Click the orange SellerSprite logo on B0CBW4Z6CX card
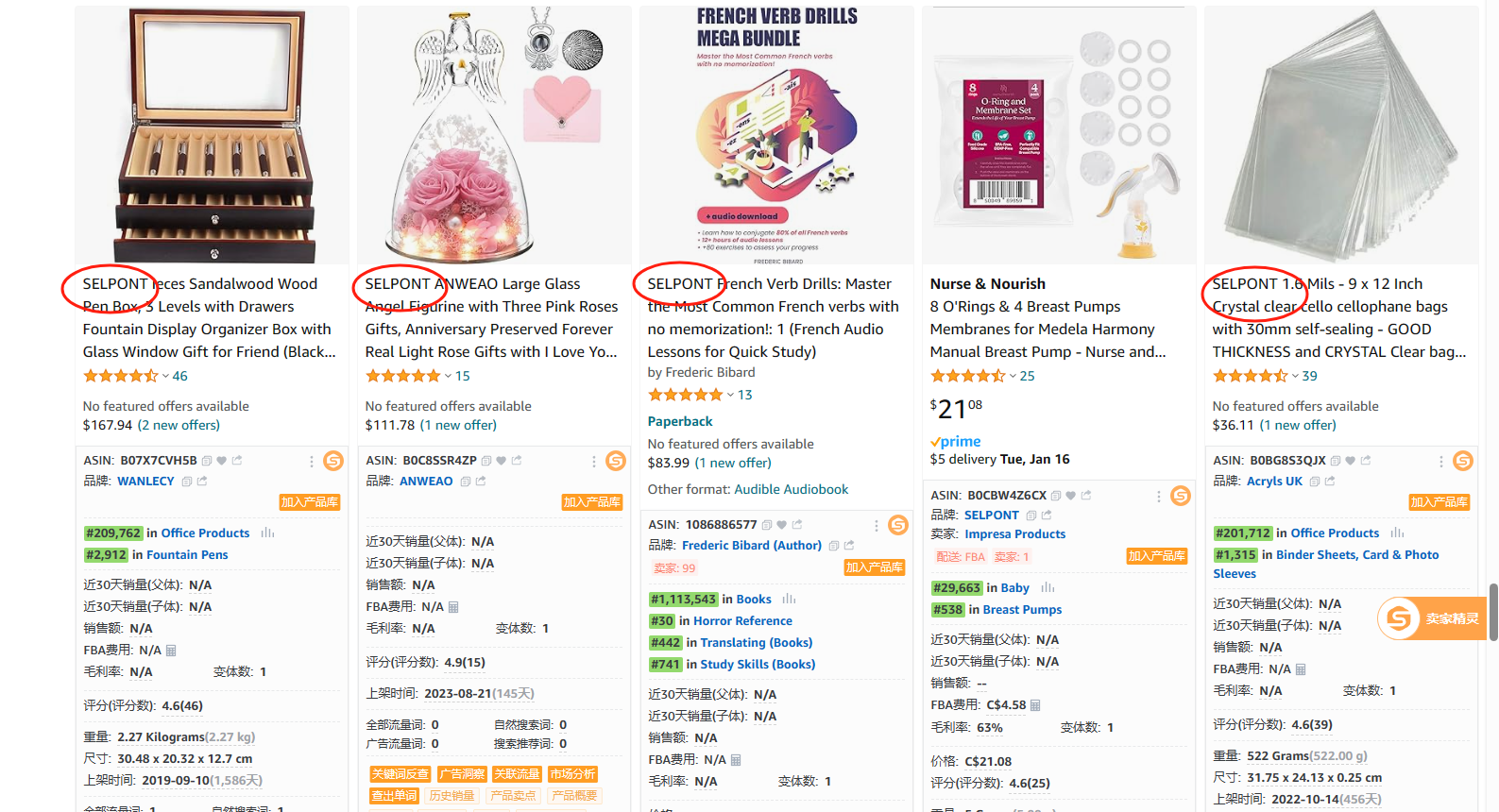This screenshot has height=812, width=1499. (x=1181, y=496)
